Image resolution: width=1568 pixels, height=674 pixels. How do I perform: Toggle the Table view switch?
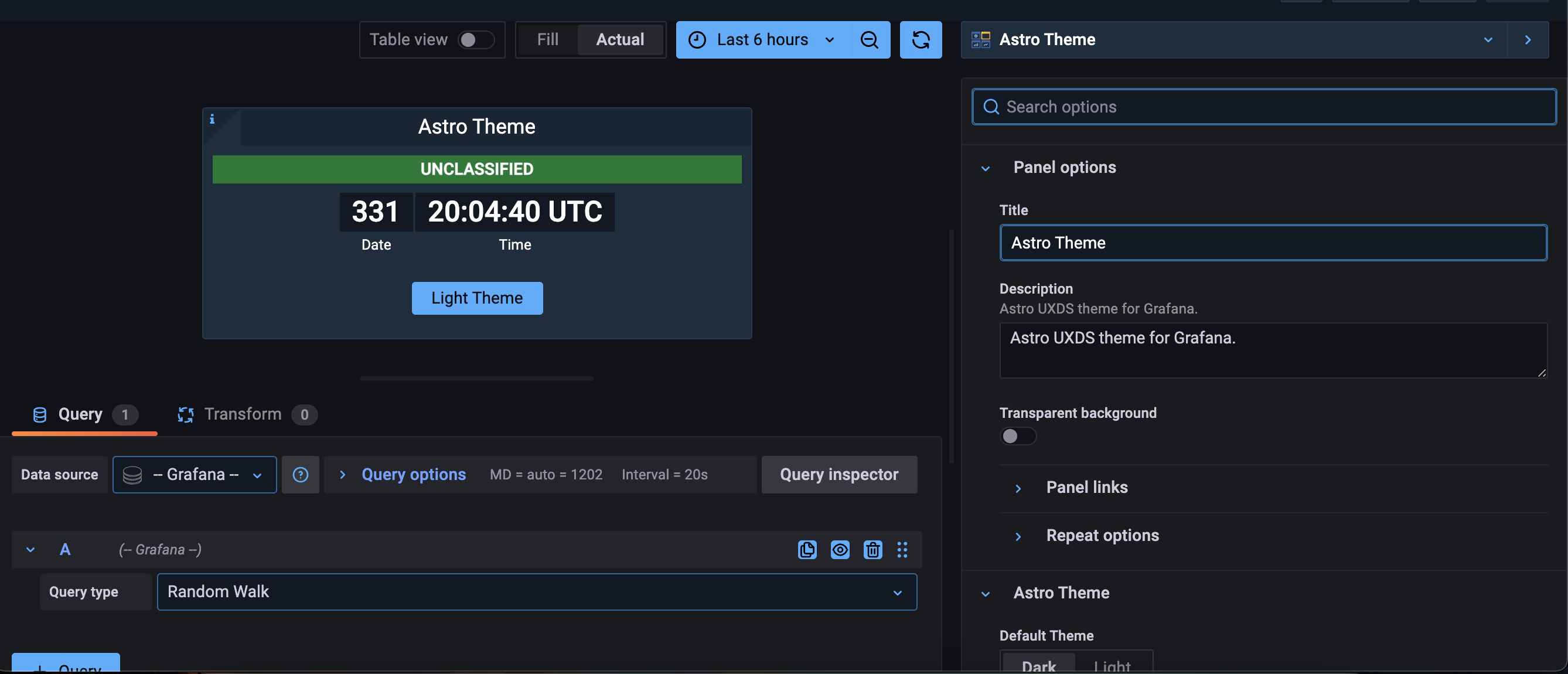pyautogui.click(x=475, y=40)
